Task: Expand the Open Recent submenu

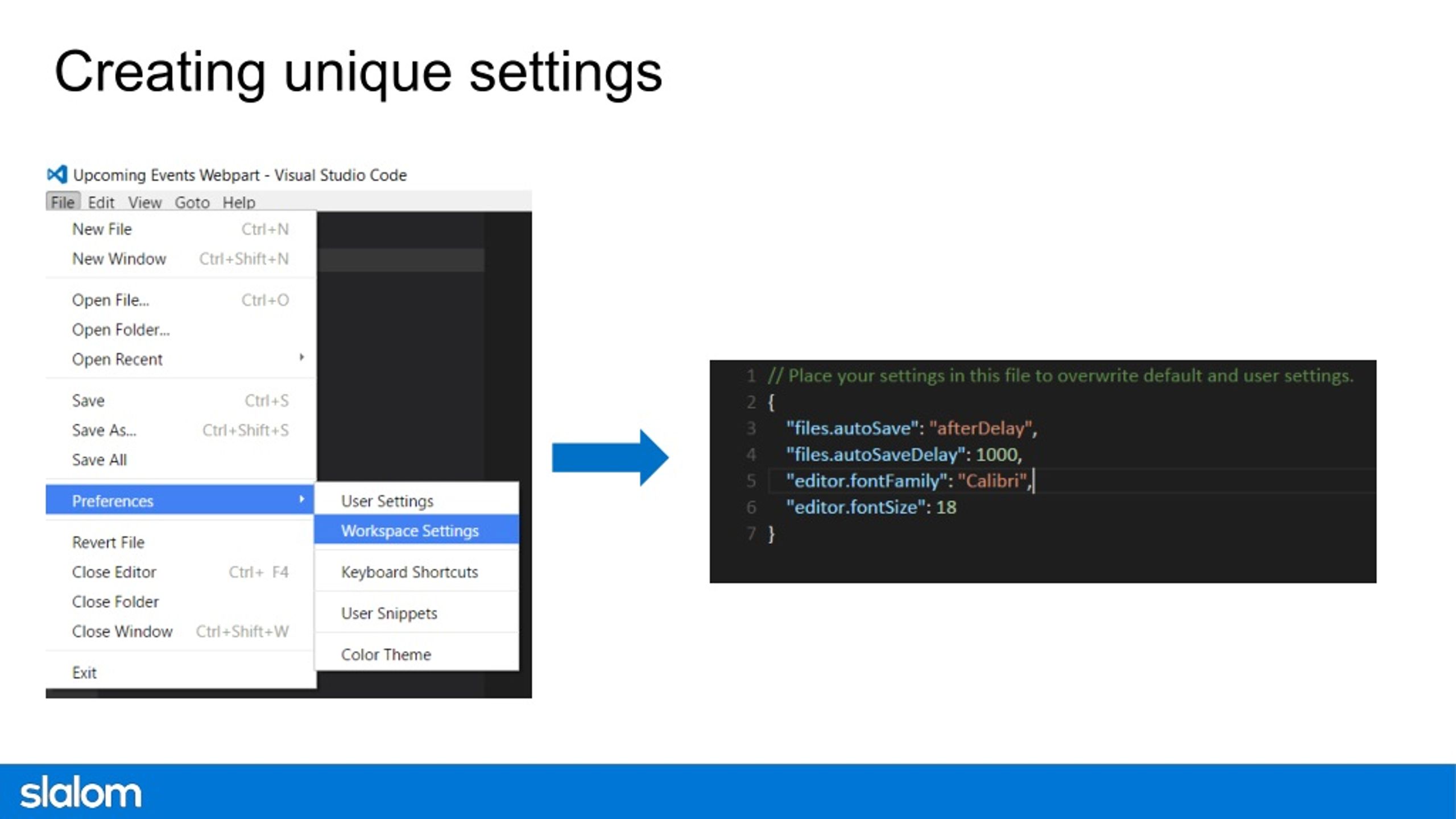Action: pyautogui.click(x=180, y=359)
